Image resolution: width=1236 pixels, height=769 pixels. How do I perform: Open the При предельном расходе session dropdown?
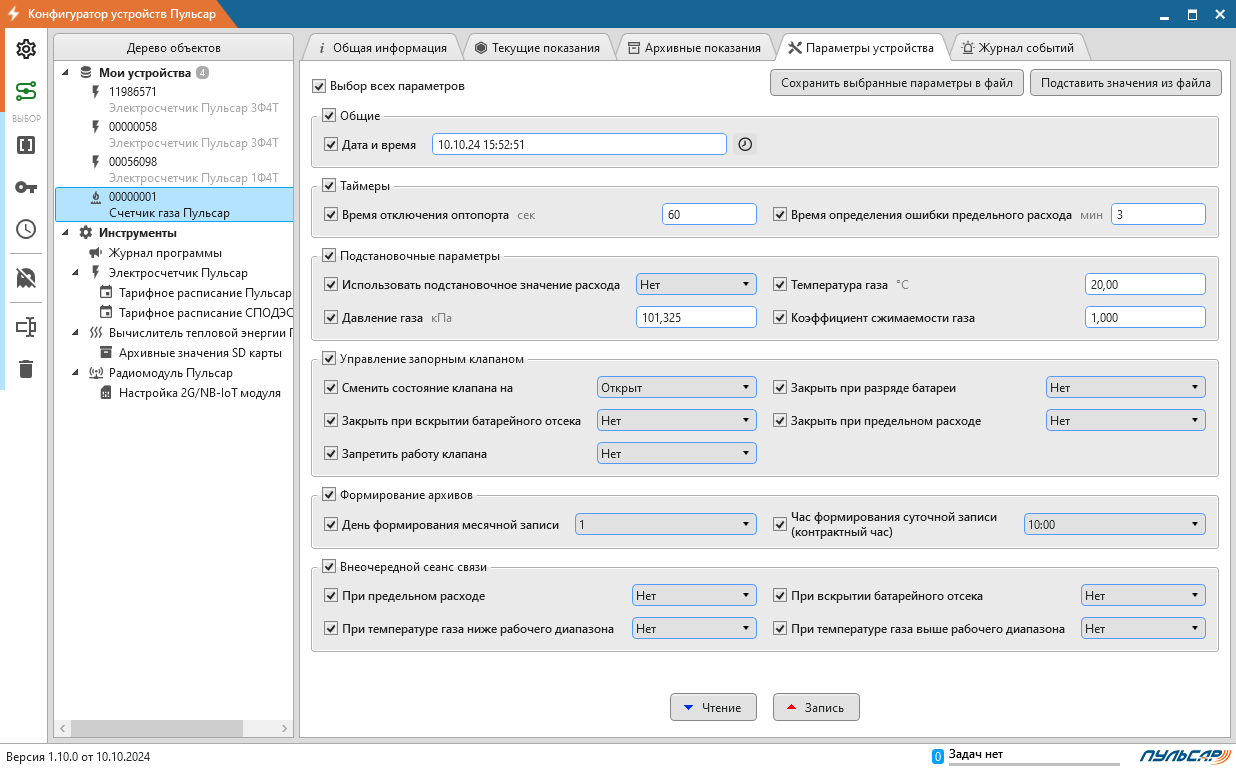tap(694, 596)
